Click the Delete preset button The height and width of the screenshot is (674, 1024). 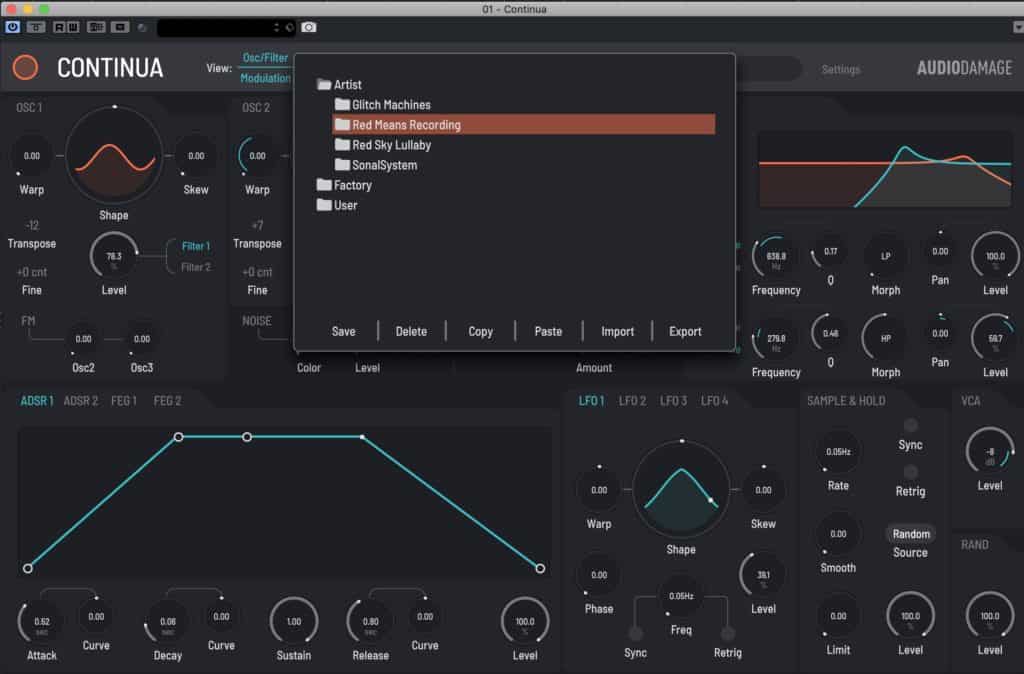(x=411, y=331)
